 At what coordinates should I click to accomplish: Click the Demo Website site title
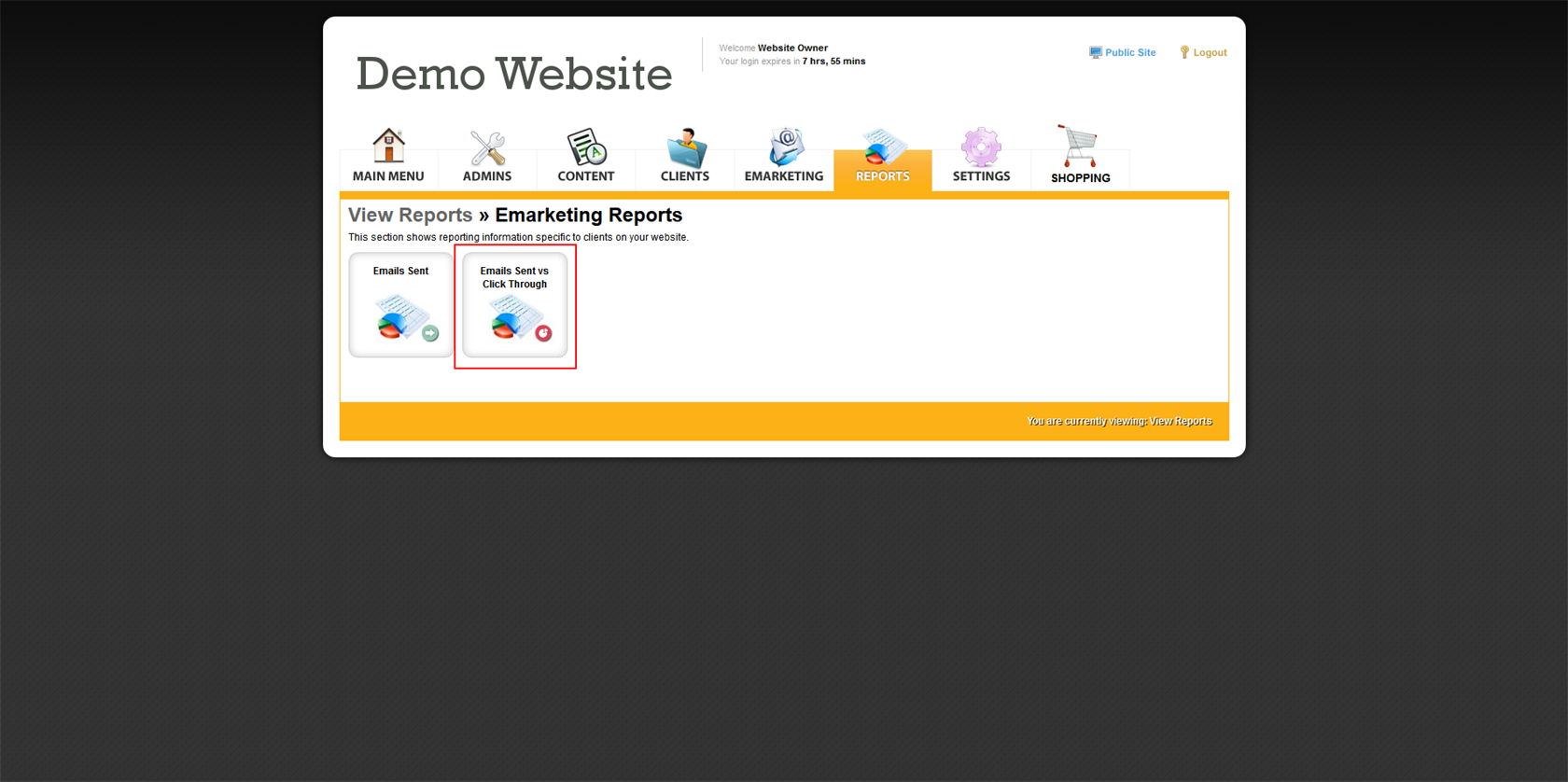tap(513, 74)
